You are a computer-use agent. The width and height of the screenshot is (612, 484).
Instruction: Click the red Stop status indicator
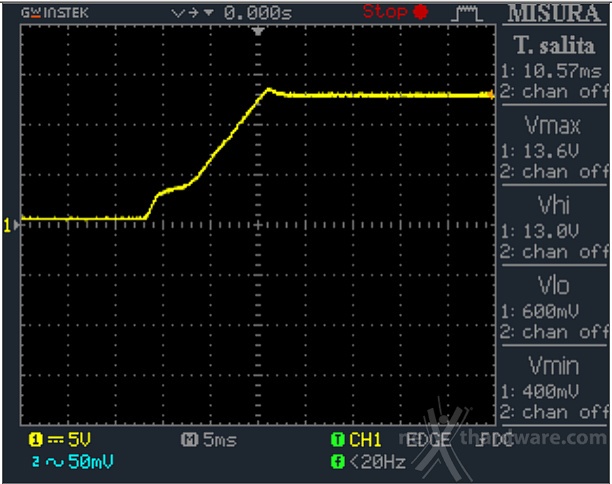click(395, 12)
